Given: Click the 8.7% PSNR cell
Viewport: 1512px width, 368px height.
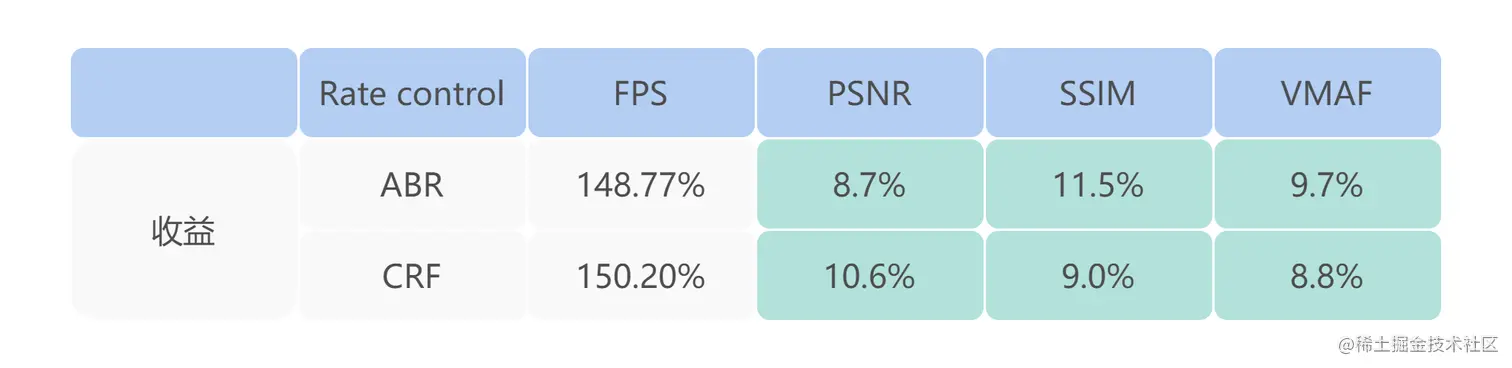Looking at the screenshot, I should click(870, 184).
